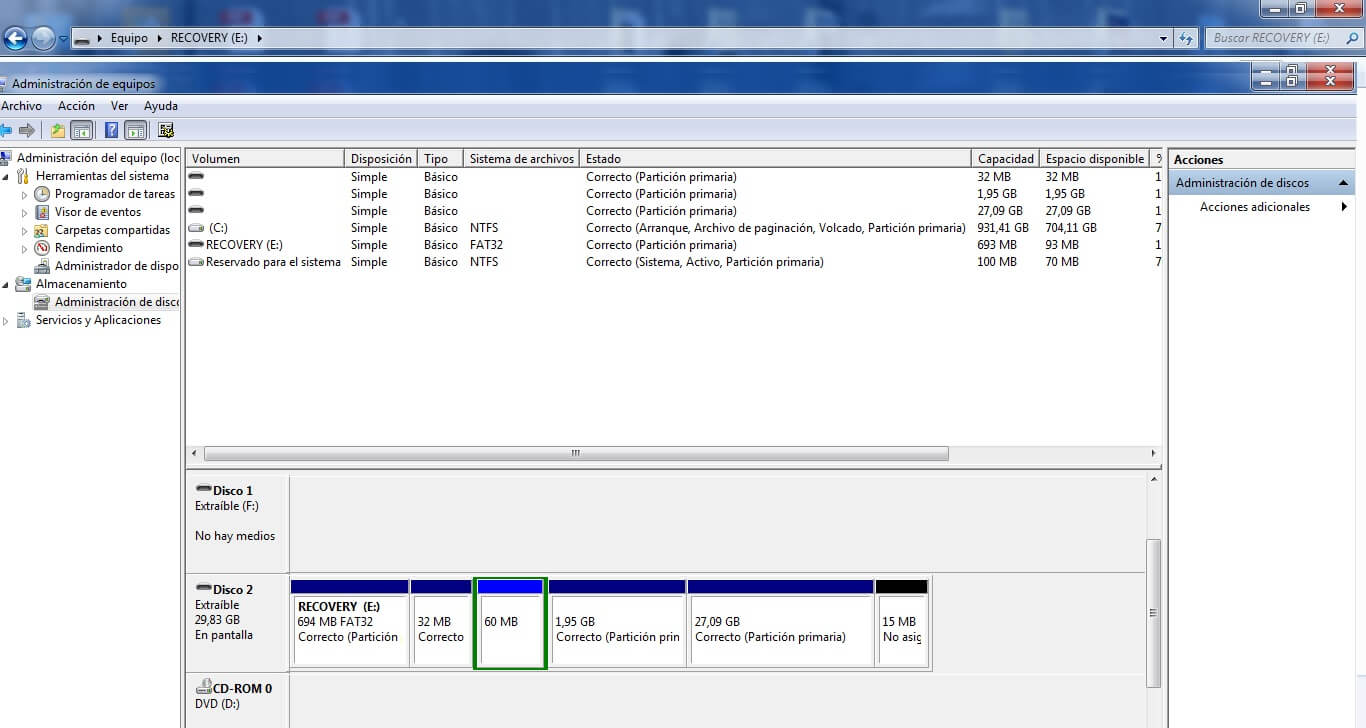Screen dimensions: 1366x728
Task: Select the 60 MB partition on Disco 2
Action: (510, 624)
